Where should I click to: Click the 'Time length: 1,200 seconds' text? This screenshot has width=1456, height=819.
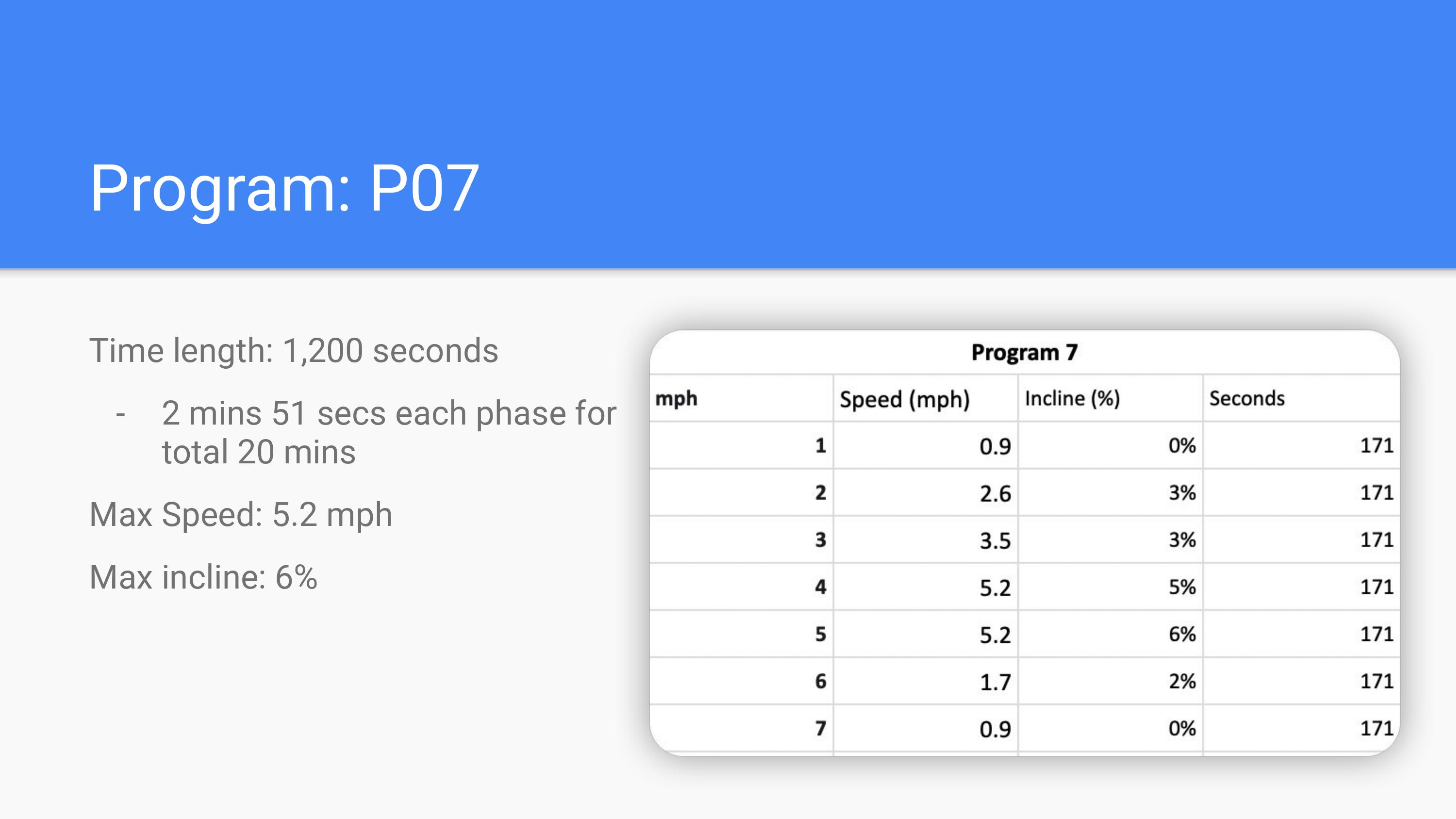point(293,350)
